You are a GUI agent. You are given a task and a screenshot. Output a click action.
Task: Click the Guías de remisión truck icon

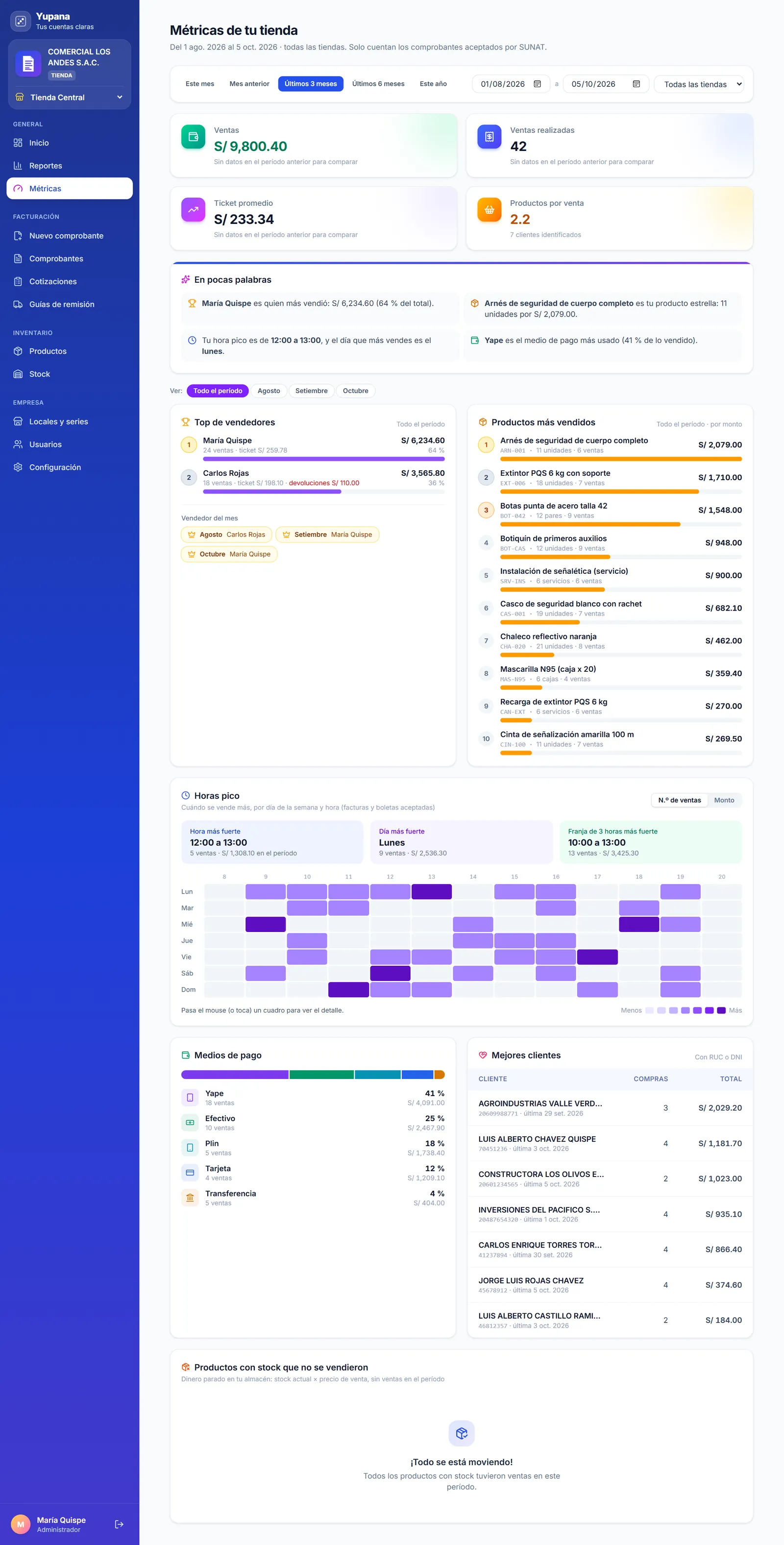(18, 304)
